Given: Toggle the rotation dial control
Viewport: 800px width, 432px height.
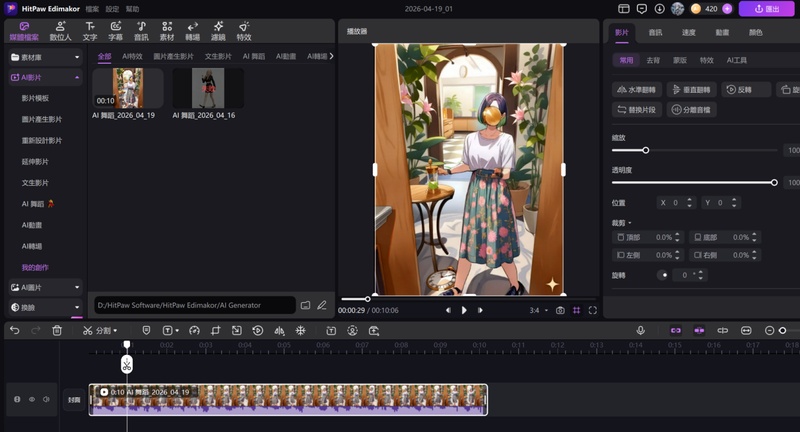Looking at the screenshot, I should click(663, 275).
